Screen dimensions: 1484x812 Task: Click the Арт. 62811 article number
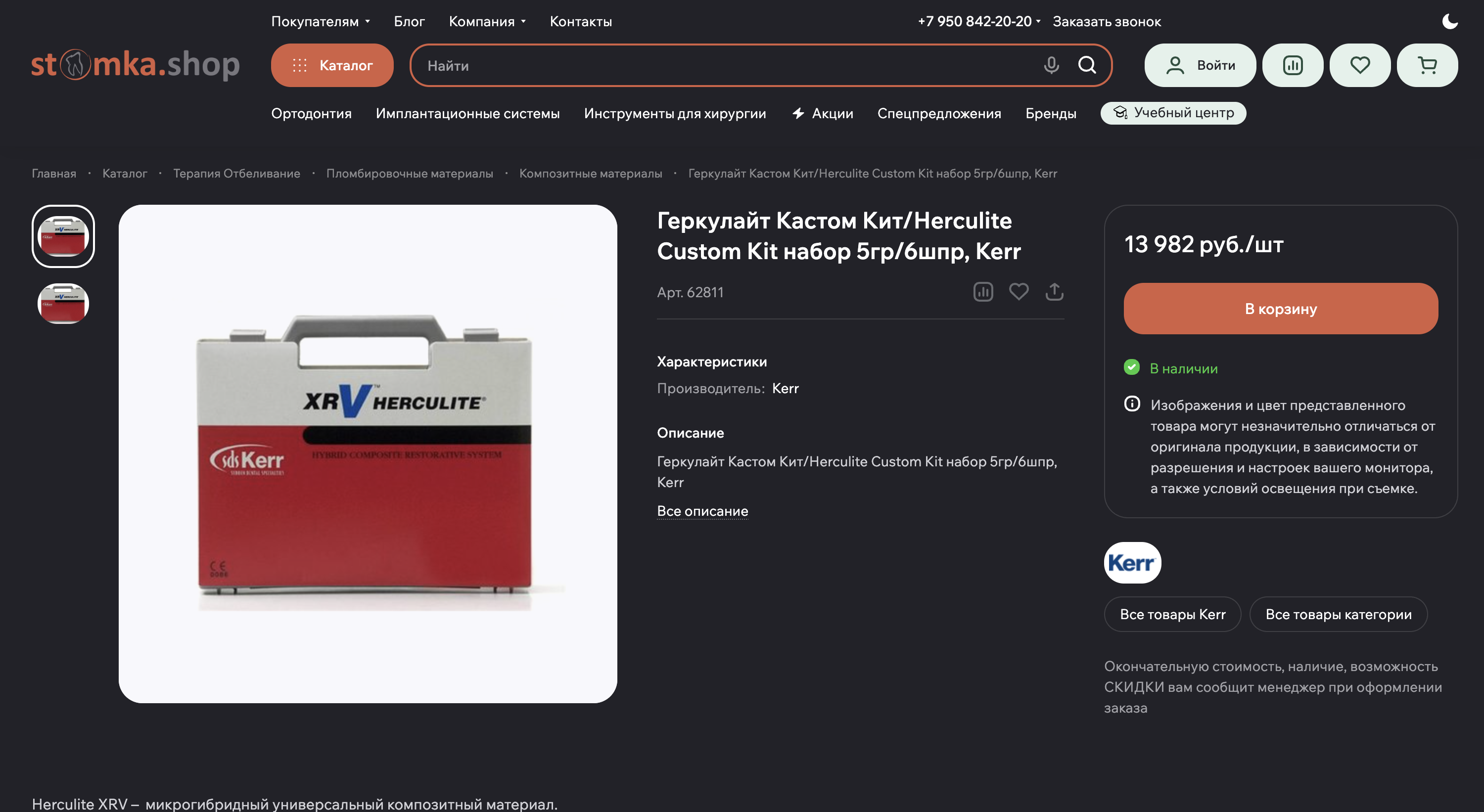(690, 292)
